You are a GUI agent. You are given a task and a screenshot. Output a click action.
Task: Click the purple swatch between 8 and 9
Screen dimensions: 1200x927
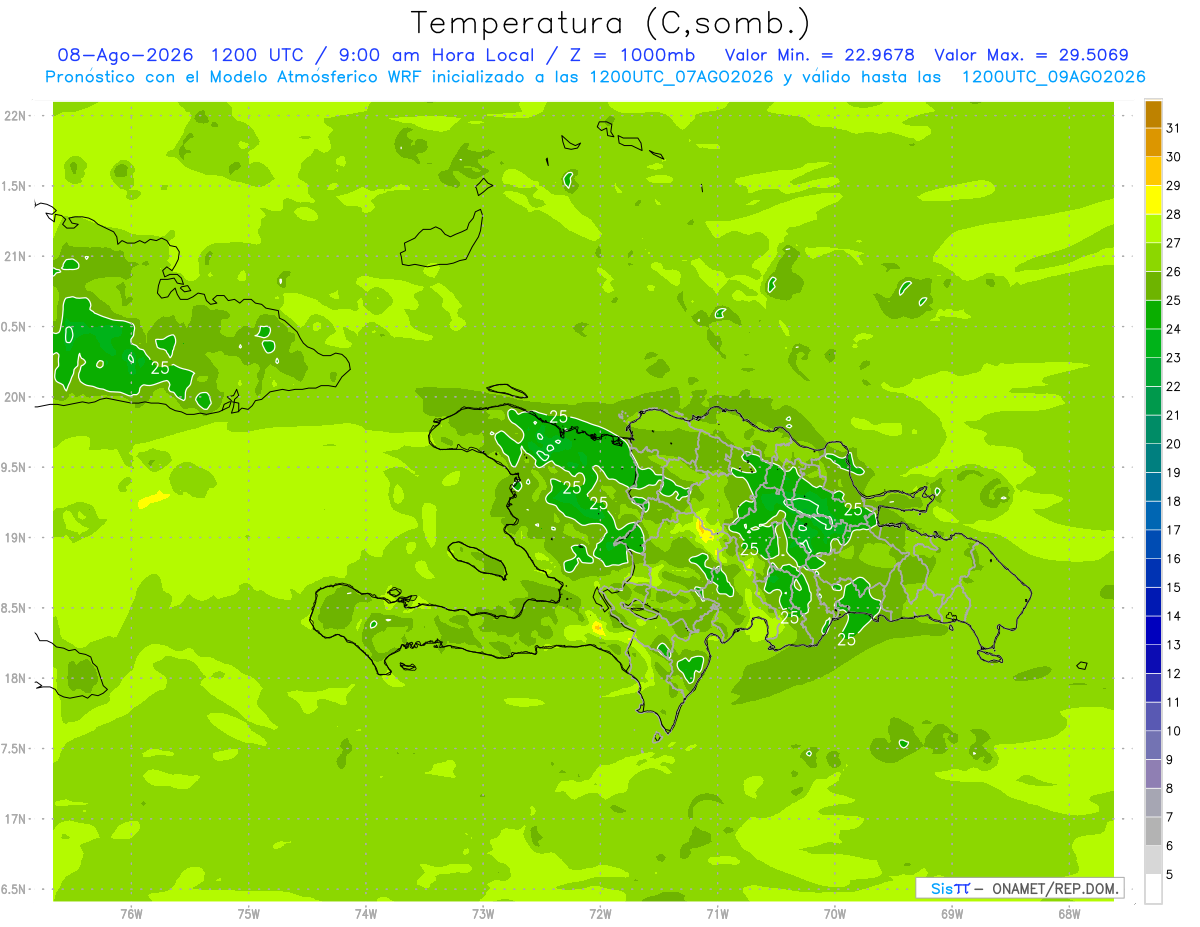point(1153,774)
